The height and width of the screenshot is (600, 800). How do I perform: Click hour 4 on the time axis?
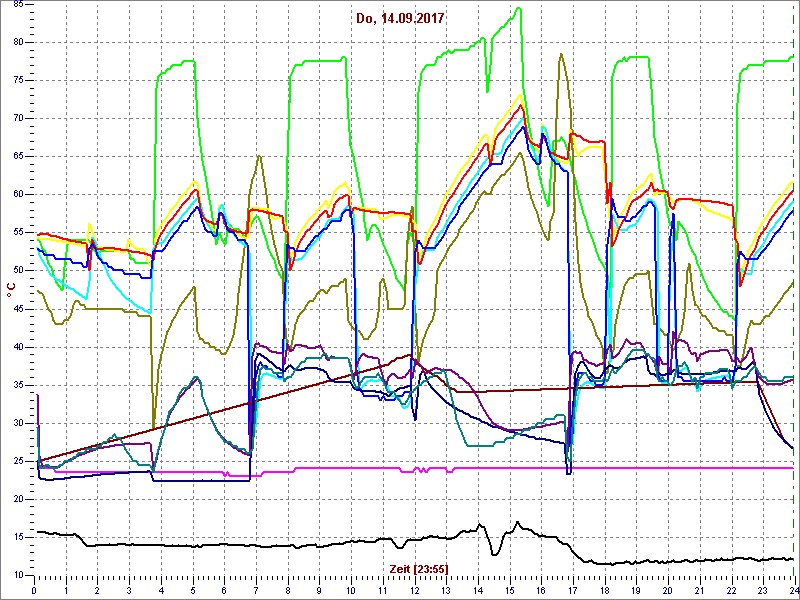click(161, 591)
